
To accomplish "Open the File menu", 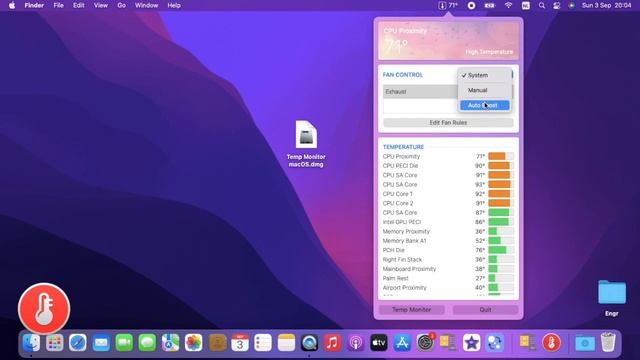I will [58, 5].
